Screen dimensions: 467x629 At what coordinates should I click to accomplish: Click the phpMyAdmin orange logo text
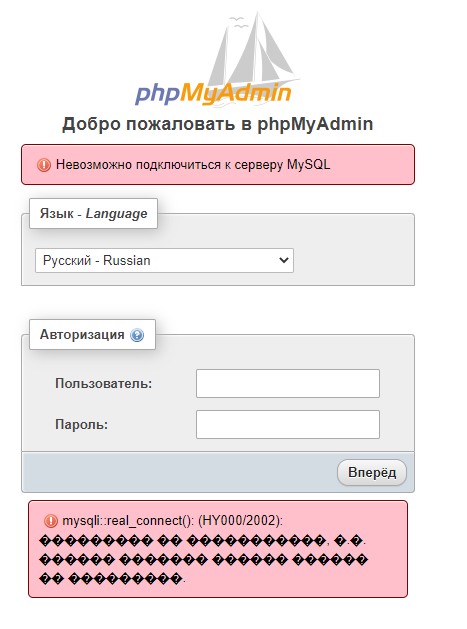(236, 93)
